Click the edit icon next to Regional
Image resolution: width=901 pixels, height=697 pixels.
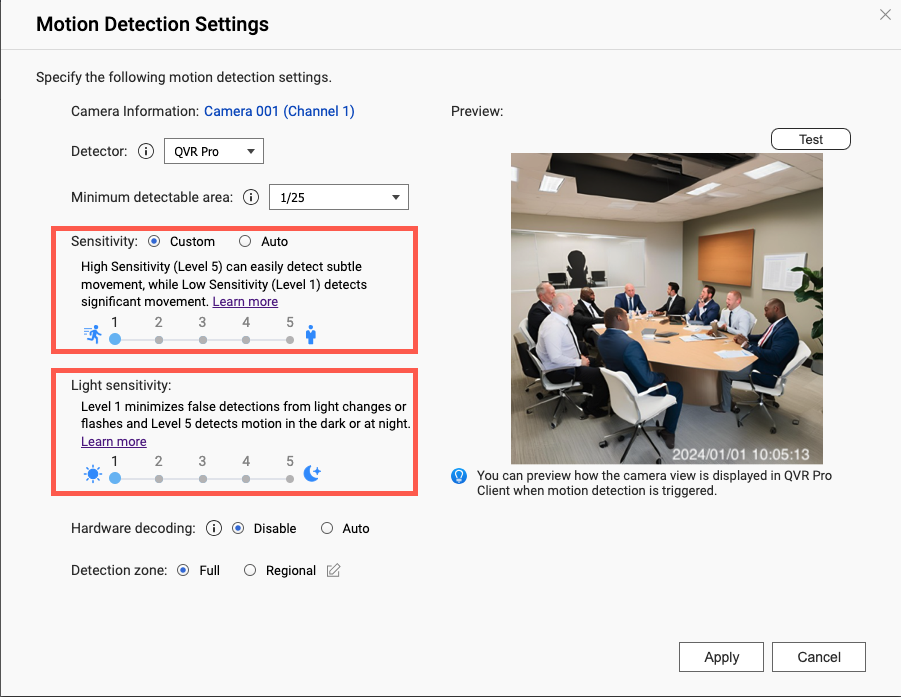point(334,571)
